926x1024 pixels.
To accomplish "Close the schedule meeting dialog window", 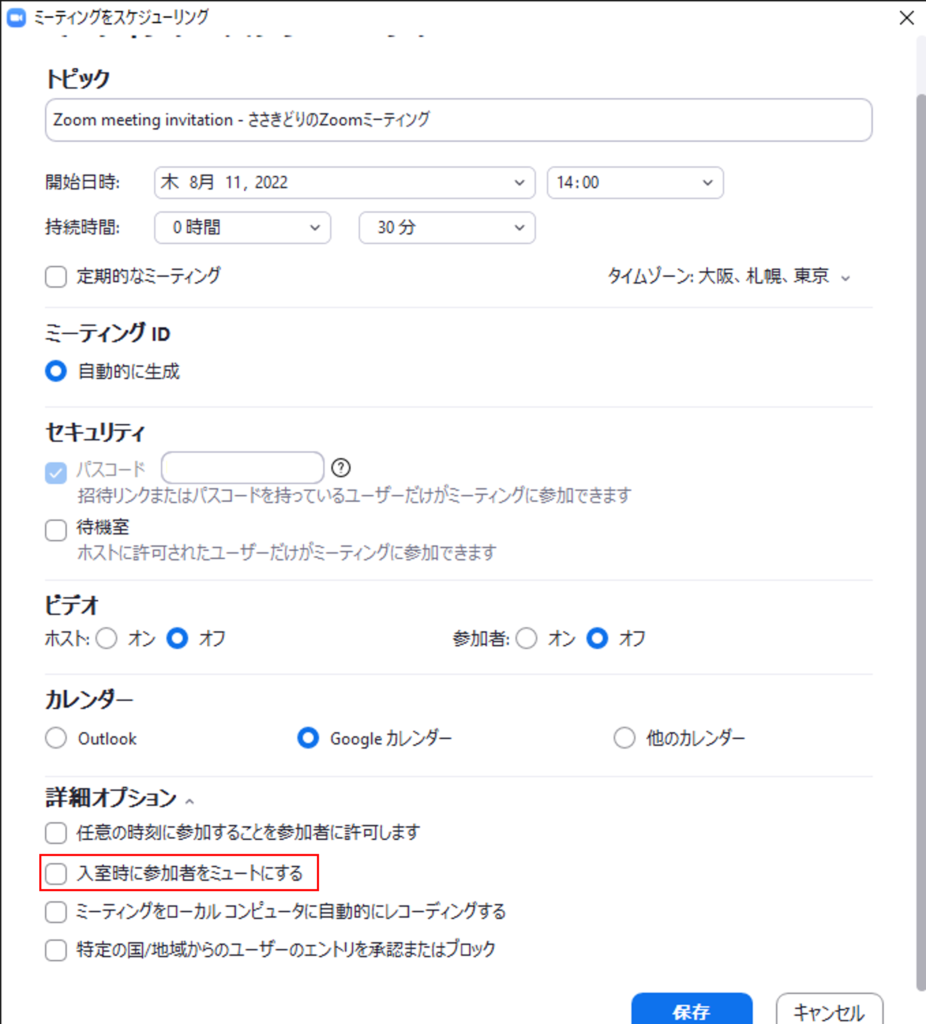I will click(906, 17).
